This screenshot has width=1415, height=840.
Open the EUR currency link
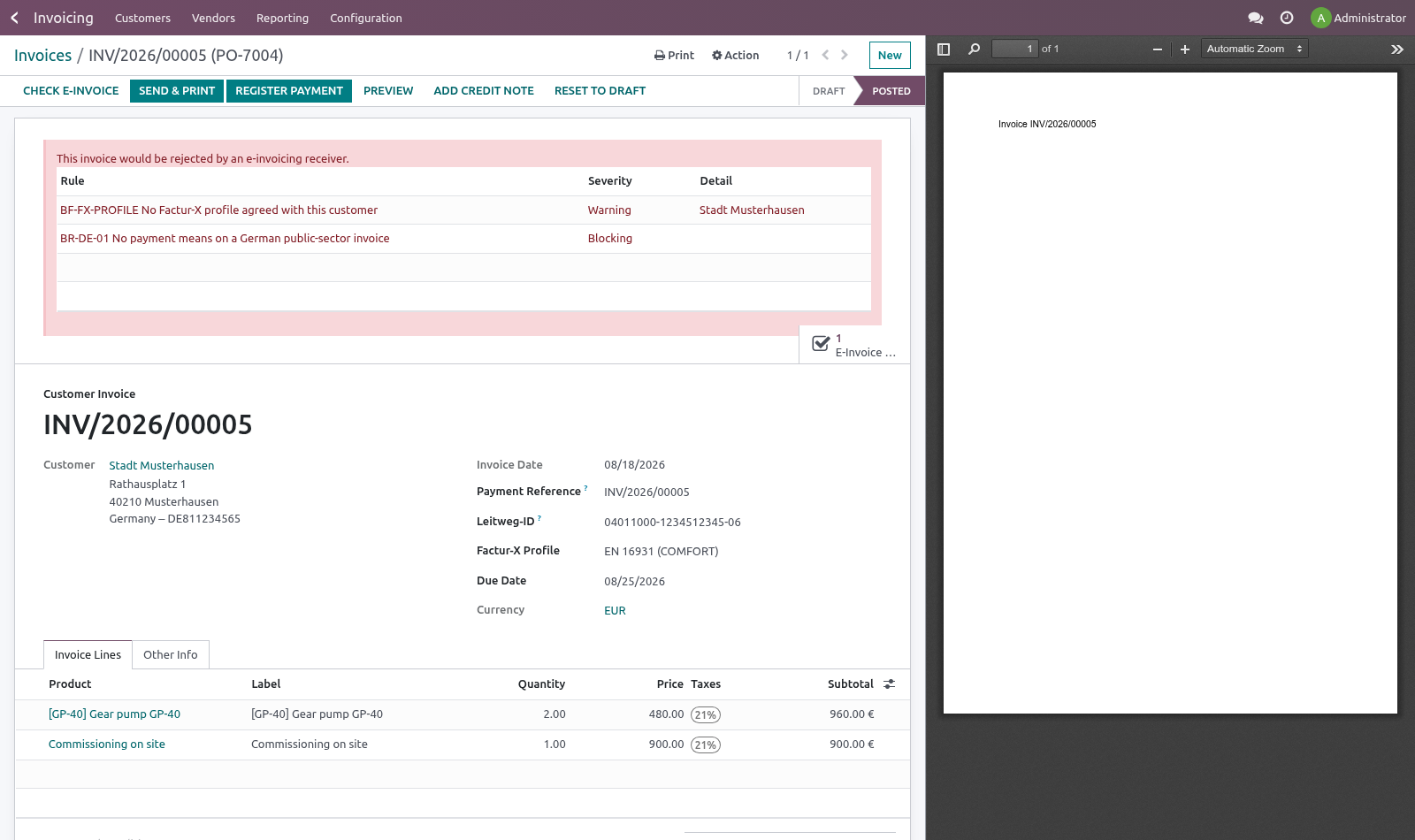[x=615, y=611]
